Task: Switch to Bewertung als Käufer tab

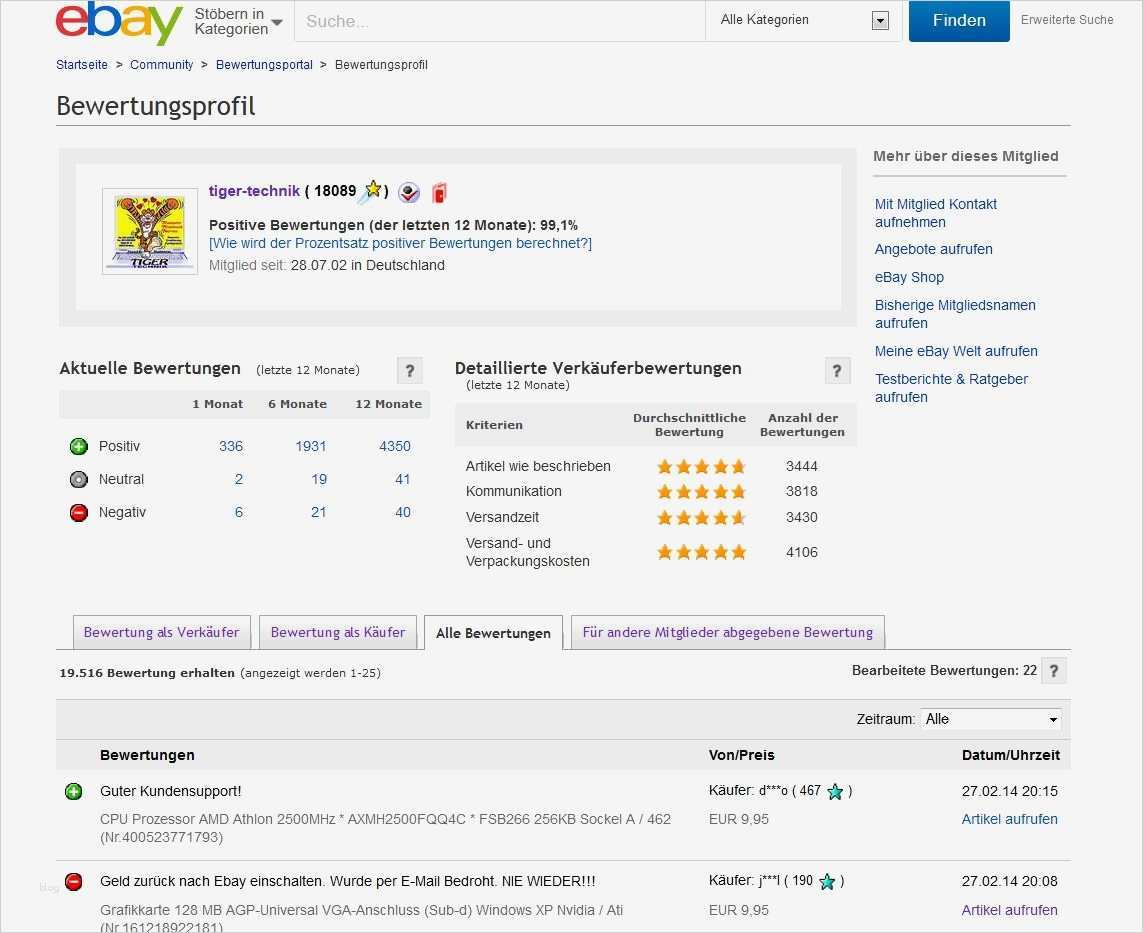Action: [338, 632]
